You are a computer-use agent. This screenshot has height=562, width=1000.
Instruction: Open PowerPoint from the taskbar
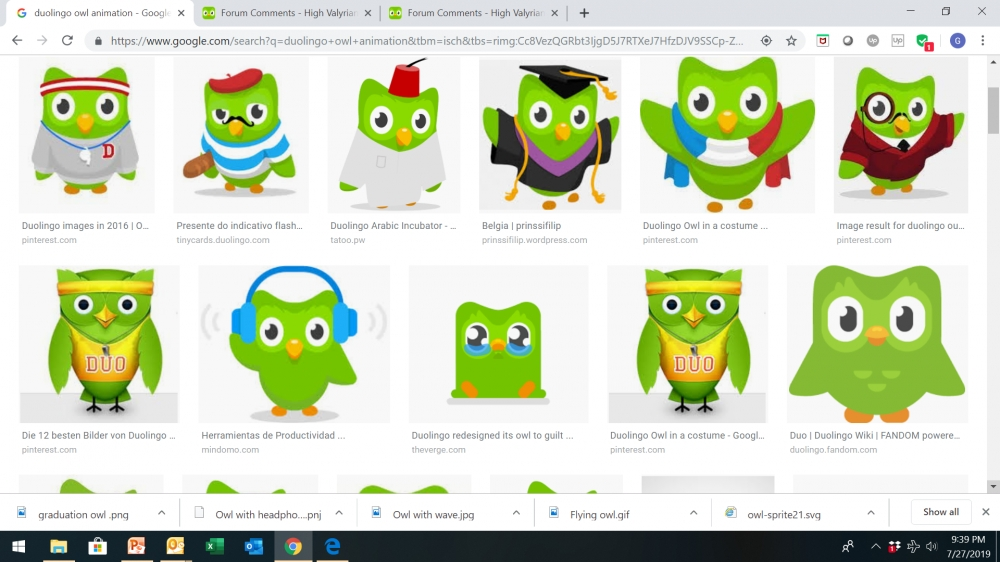(x=136, y=546)
